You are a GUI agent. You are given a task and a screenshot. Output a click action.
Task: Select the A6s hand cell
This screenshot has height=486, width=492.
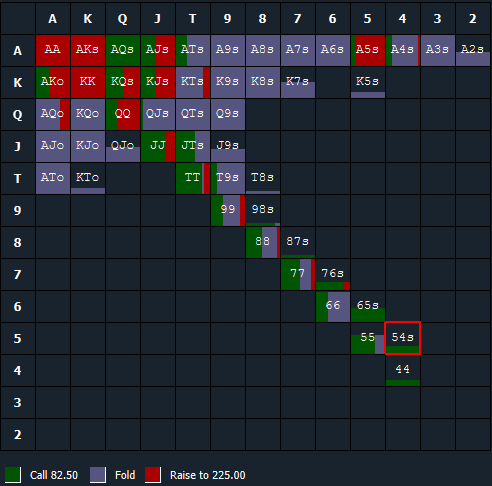tap(333, 50)
